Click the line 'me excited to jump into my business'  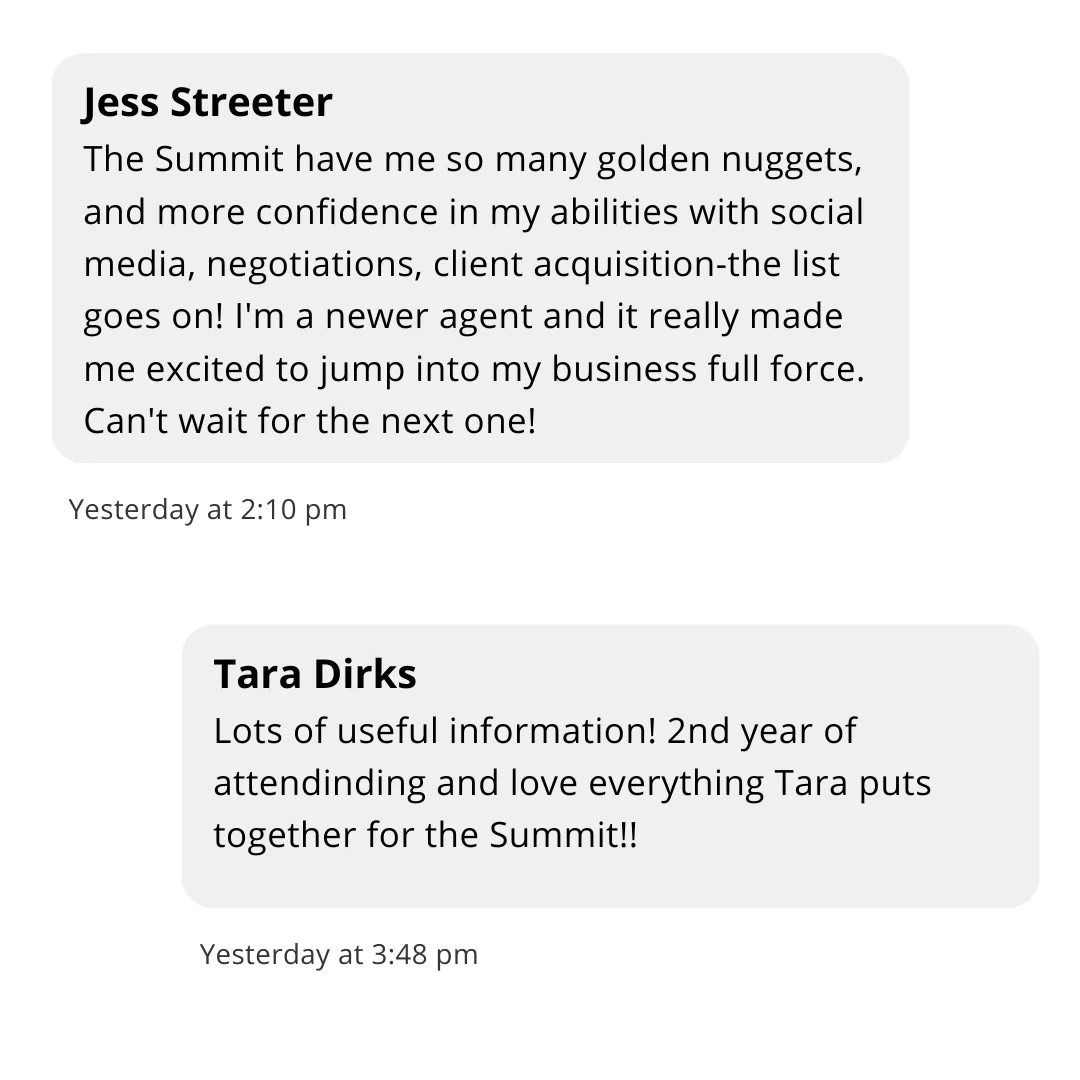point(474,369)
